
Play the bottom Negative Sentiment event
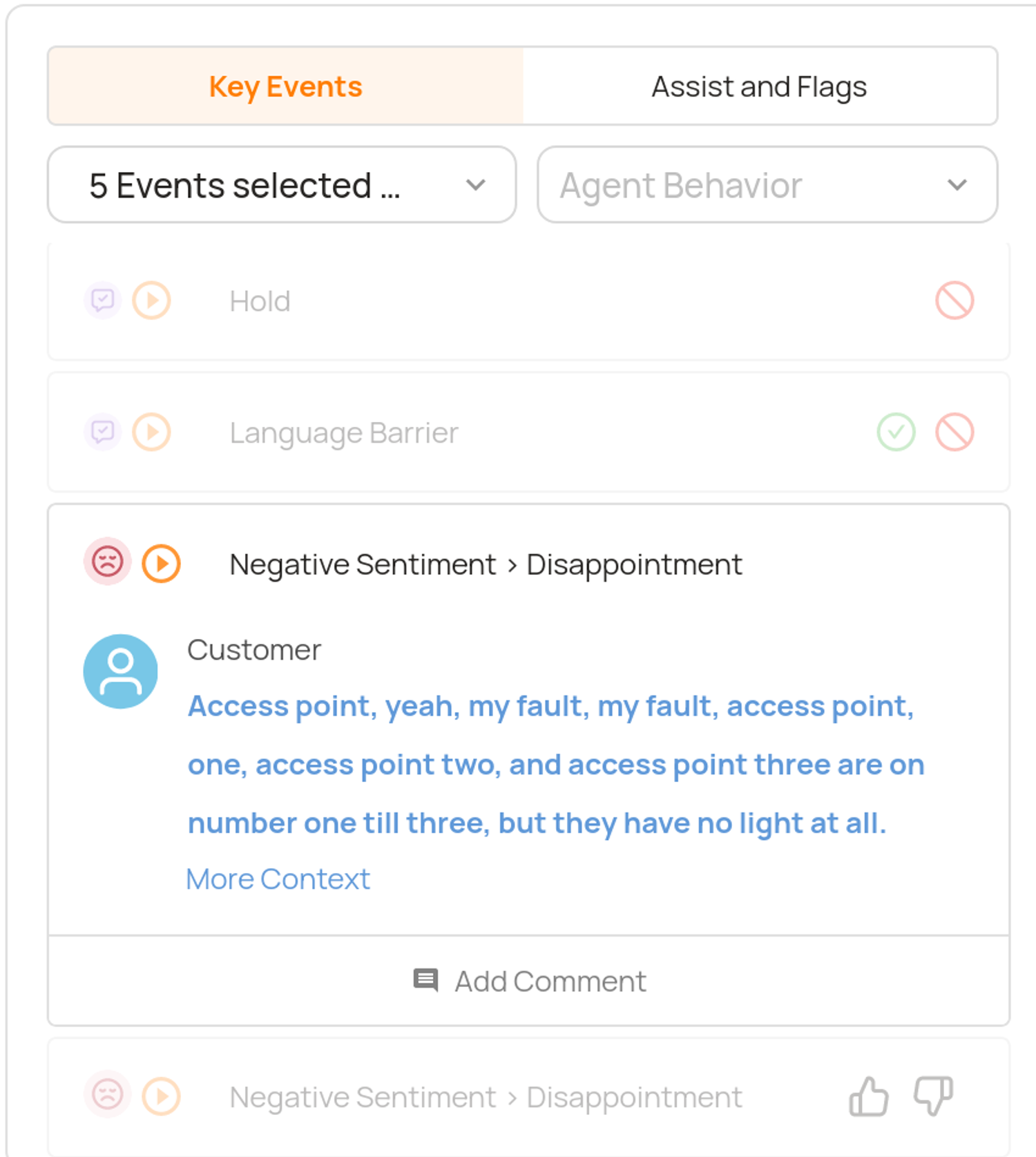162,1096
